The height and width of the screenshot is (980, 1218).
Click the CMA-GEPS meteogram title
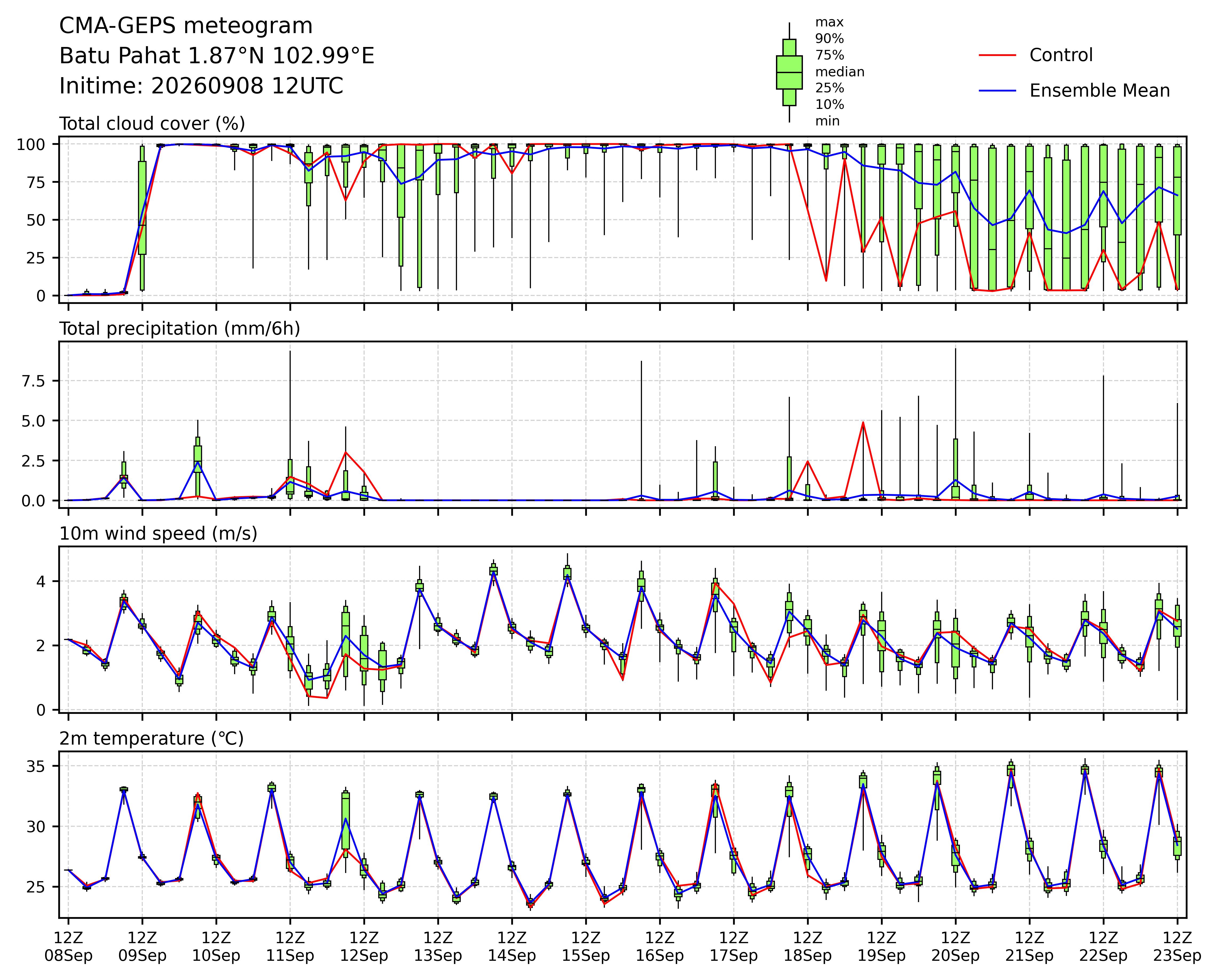(x=186, y=26)
